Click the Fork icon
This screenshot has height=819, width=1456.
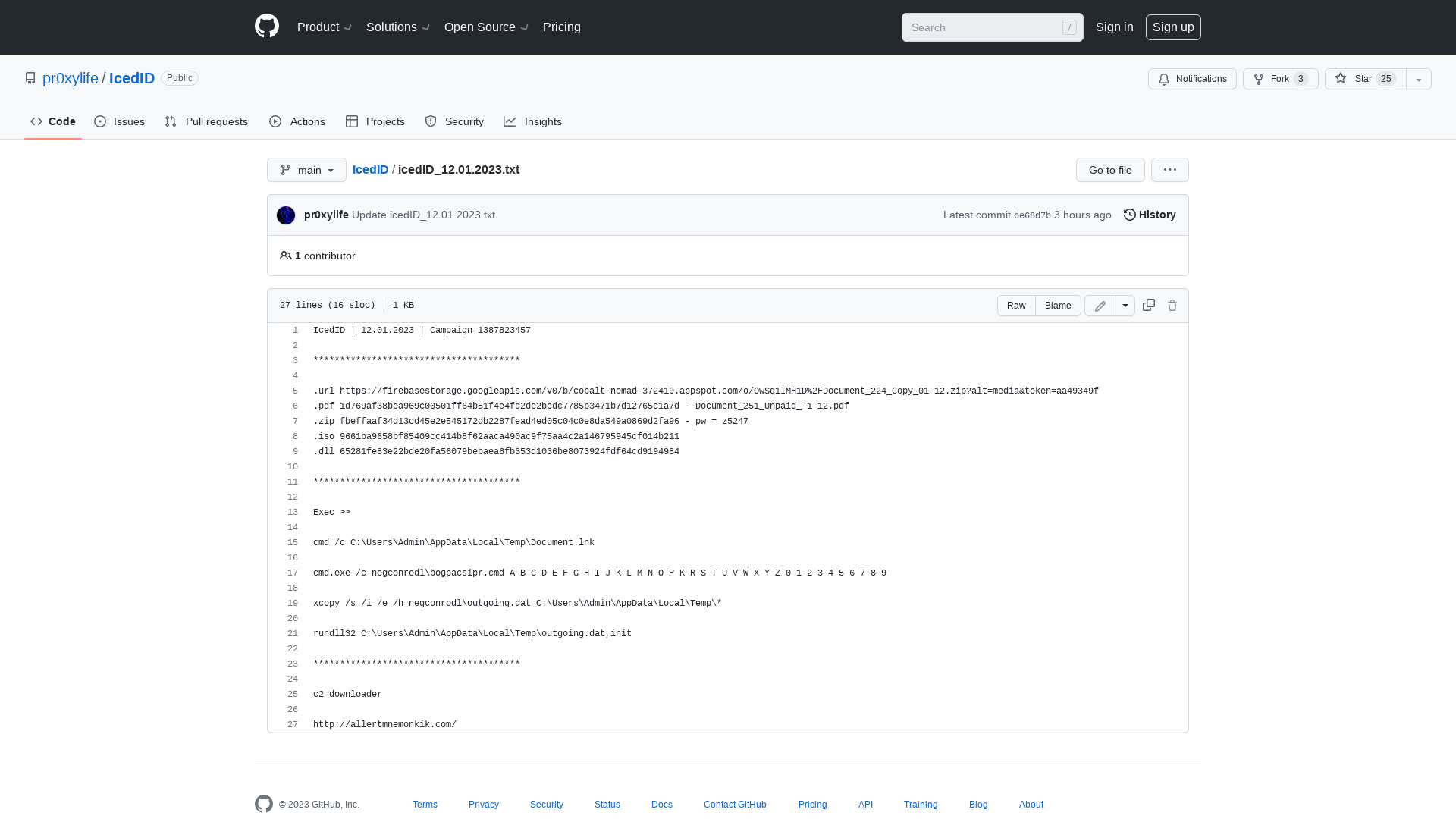(x=1258, y=79)
